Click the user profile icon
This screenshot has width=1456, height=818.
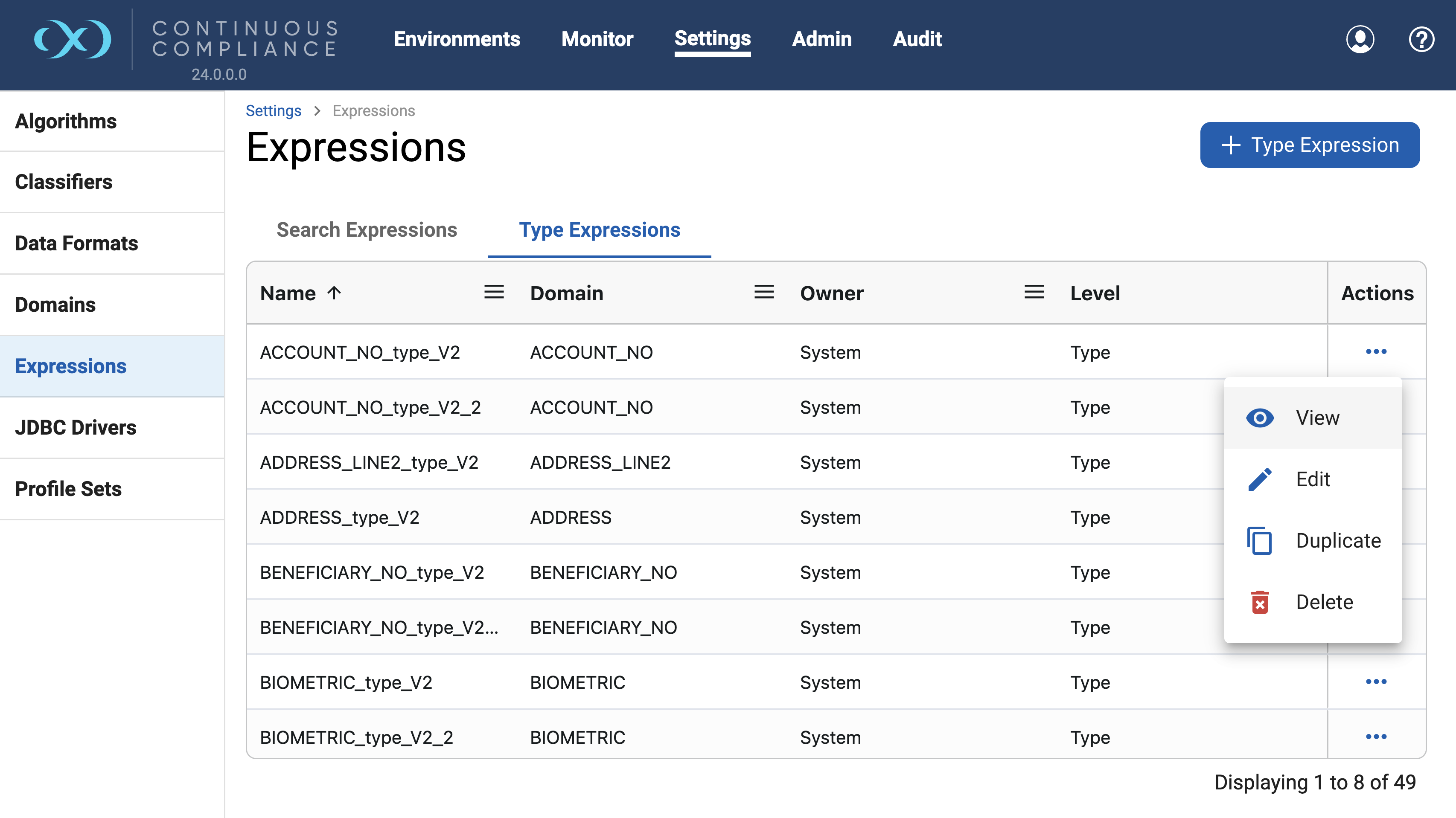(x=1360, y=40)
